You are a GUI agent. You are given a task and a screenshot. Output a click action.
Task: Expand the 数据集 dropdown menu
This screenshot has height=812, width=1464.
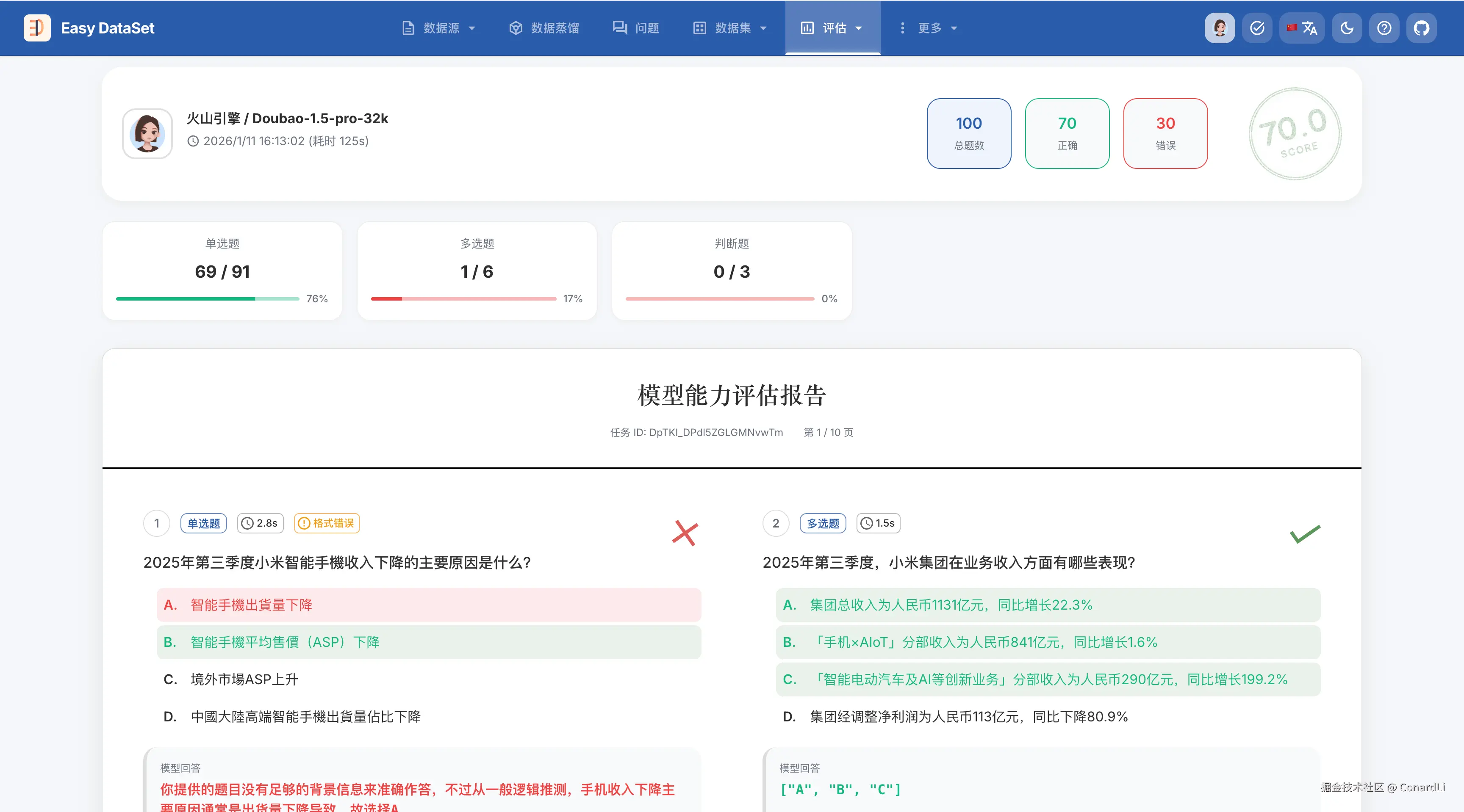[x=730, y=28]
